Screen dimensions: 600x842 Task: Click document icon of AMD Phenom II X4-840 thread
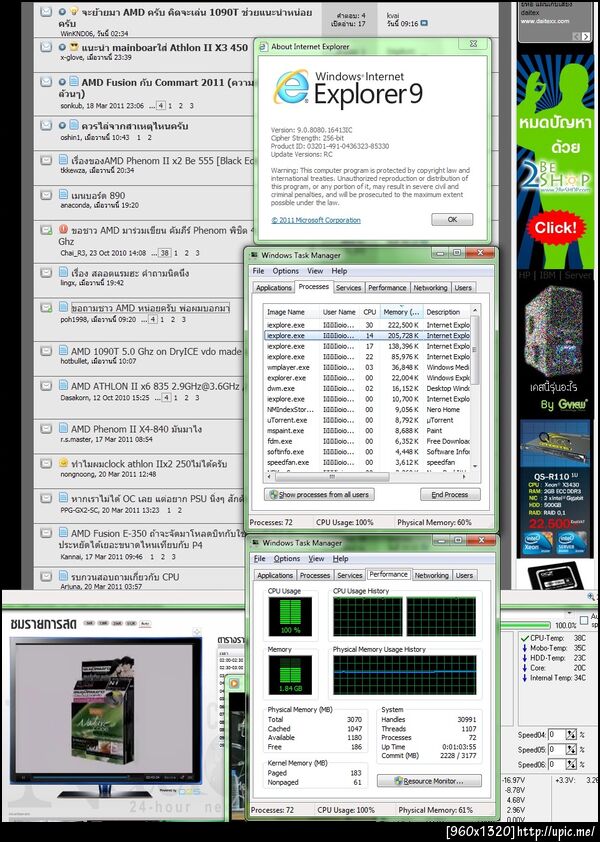tap(63, 428)
